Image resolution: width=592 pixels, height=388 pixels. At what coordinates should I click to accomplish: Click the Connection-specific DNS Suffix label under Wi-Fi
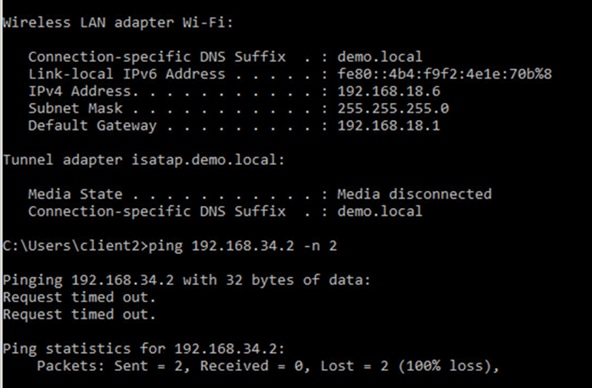point(157,57)
